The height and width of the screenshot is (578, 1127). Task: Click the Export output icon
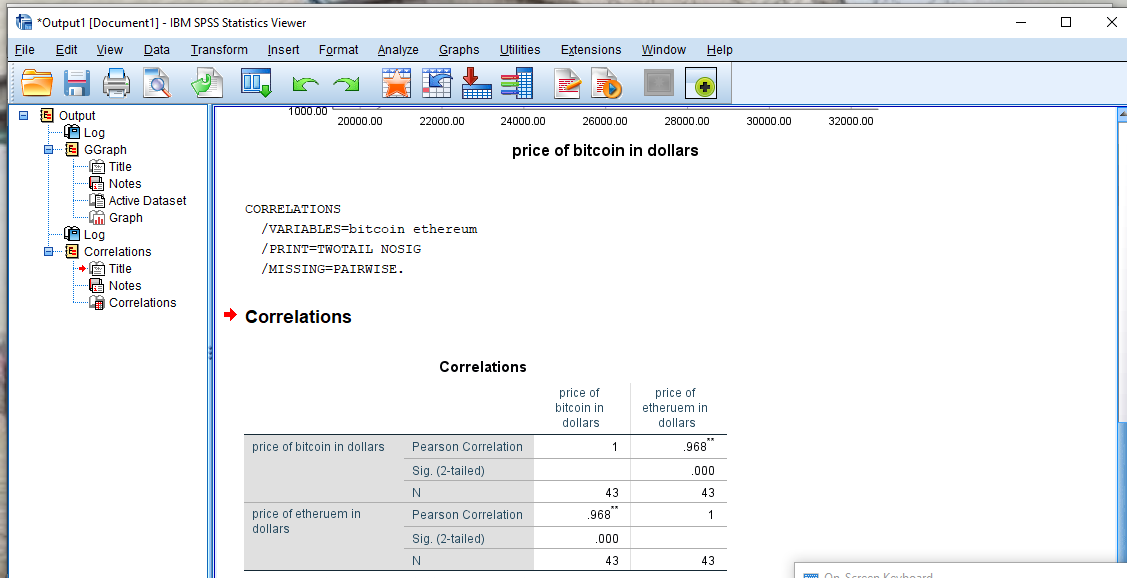click(208, 83)
